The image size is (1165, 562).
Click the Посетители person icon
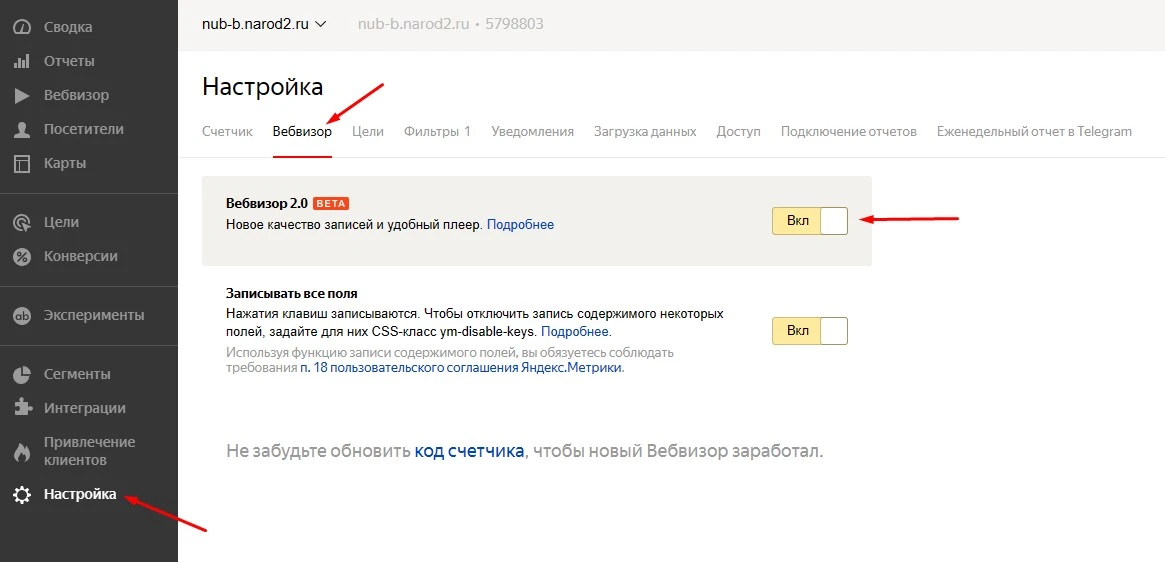click(x=22, y=130)
